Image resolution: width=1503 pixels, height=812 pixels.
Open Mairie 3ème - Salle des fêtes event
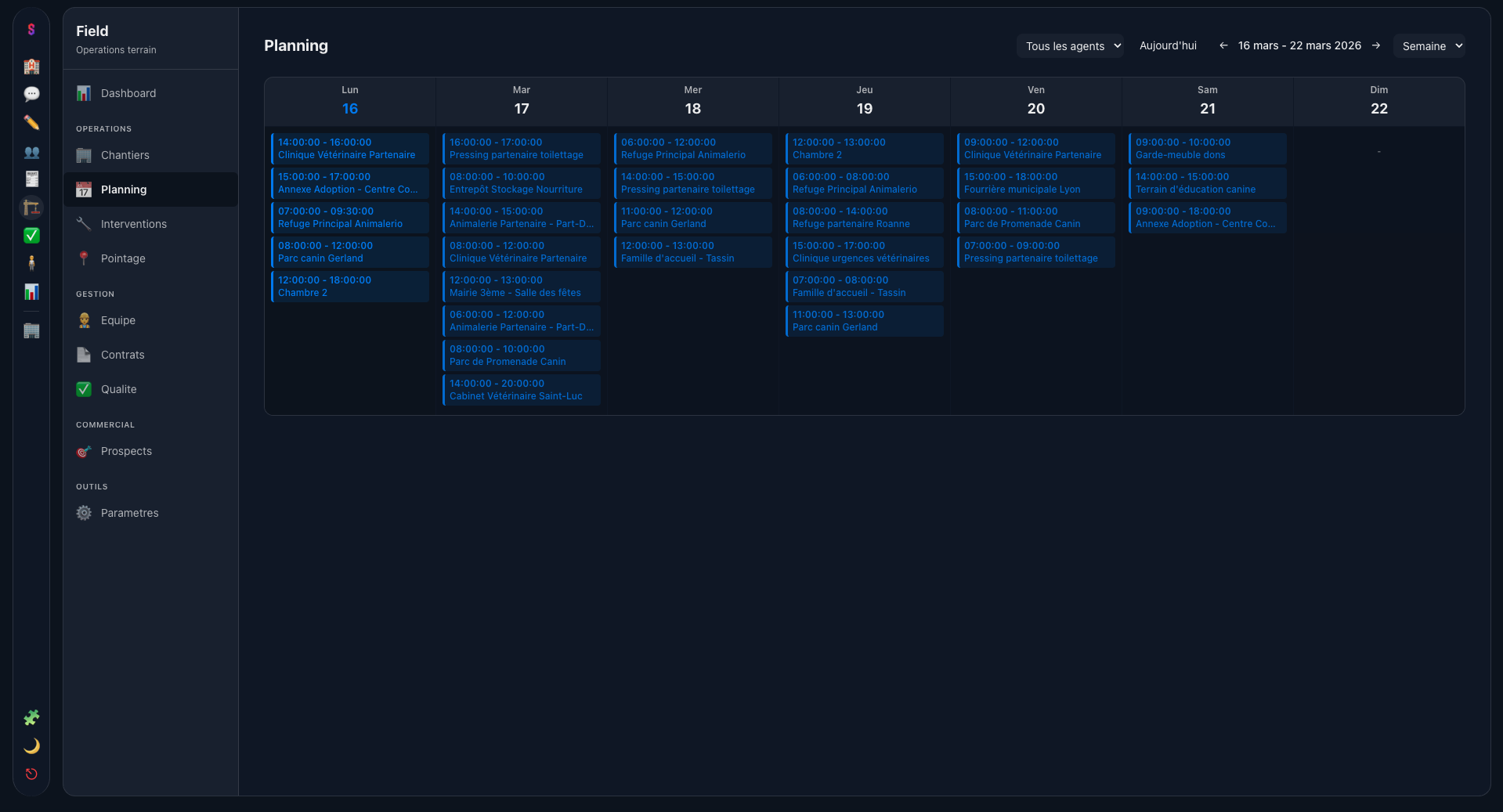[522, 287]
